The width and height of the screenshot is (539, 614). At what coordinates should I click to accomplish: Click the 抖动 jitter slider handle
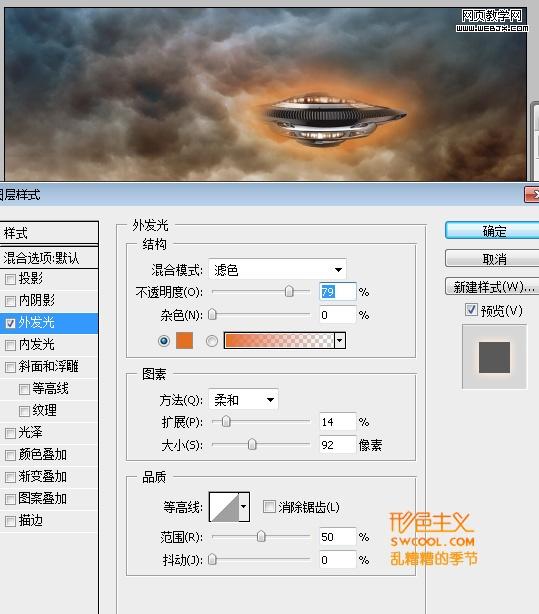pyautogui.click(x=212, y=560)
